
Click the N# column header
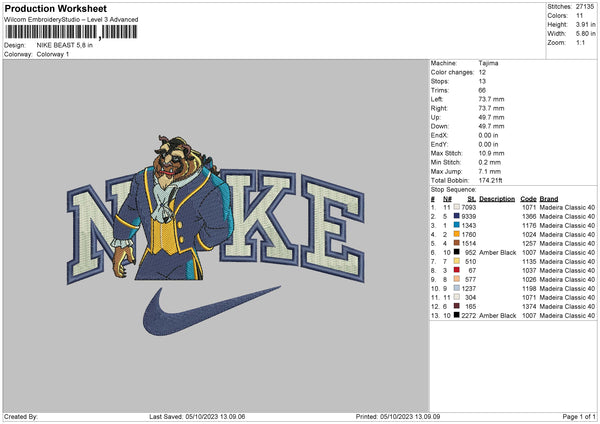click(x=447, y=199)
